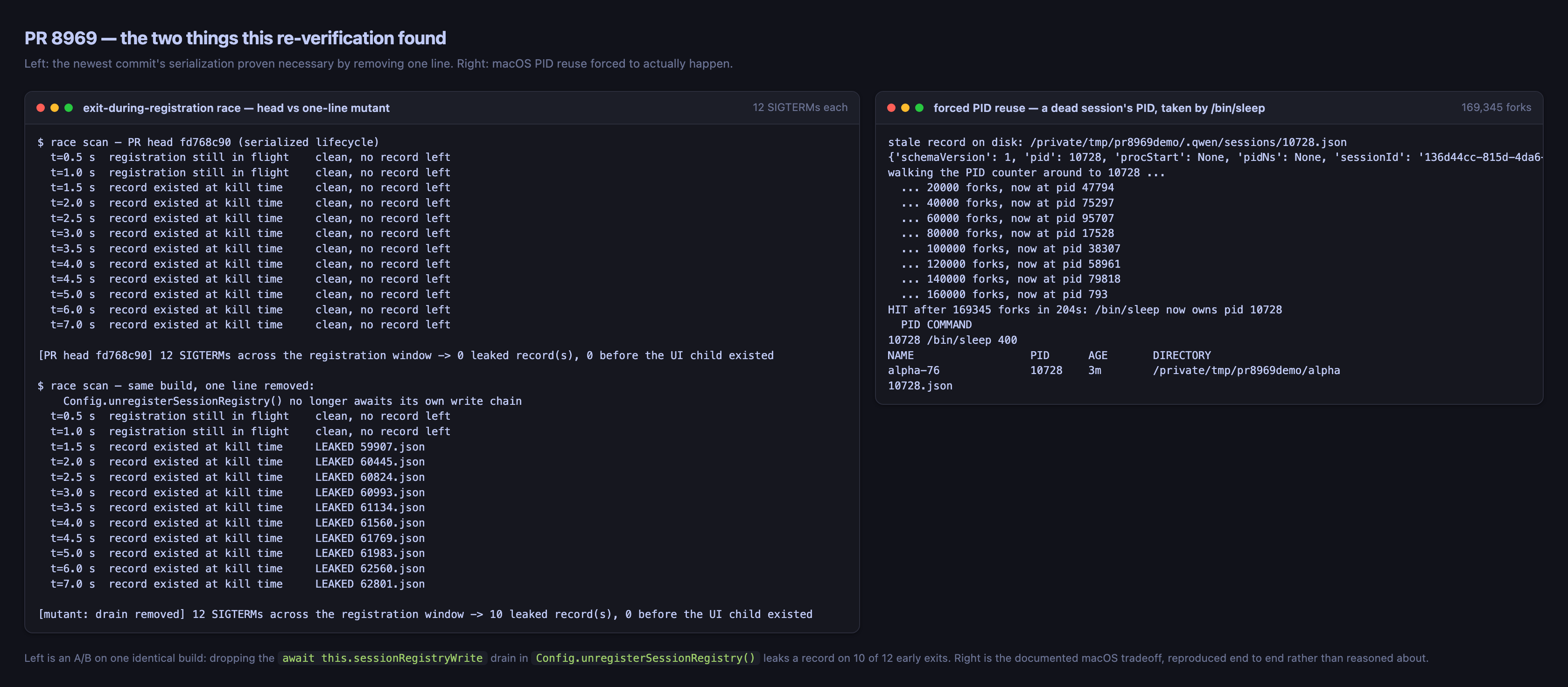Click 'LEAKED 62801.json' row

coord(238,583)
